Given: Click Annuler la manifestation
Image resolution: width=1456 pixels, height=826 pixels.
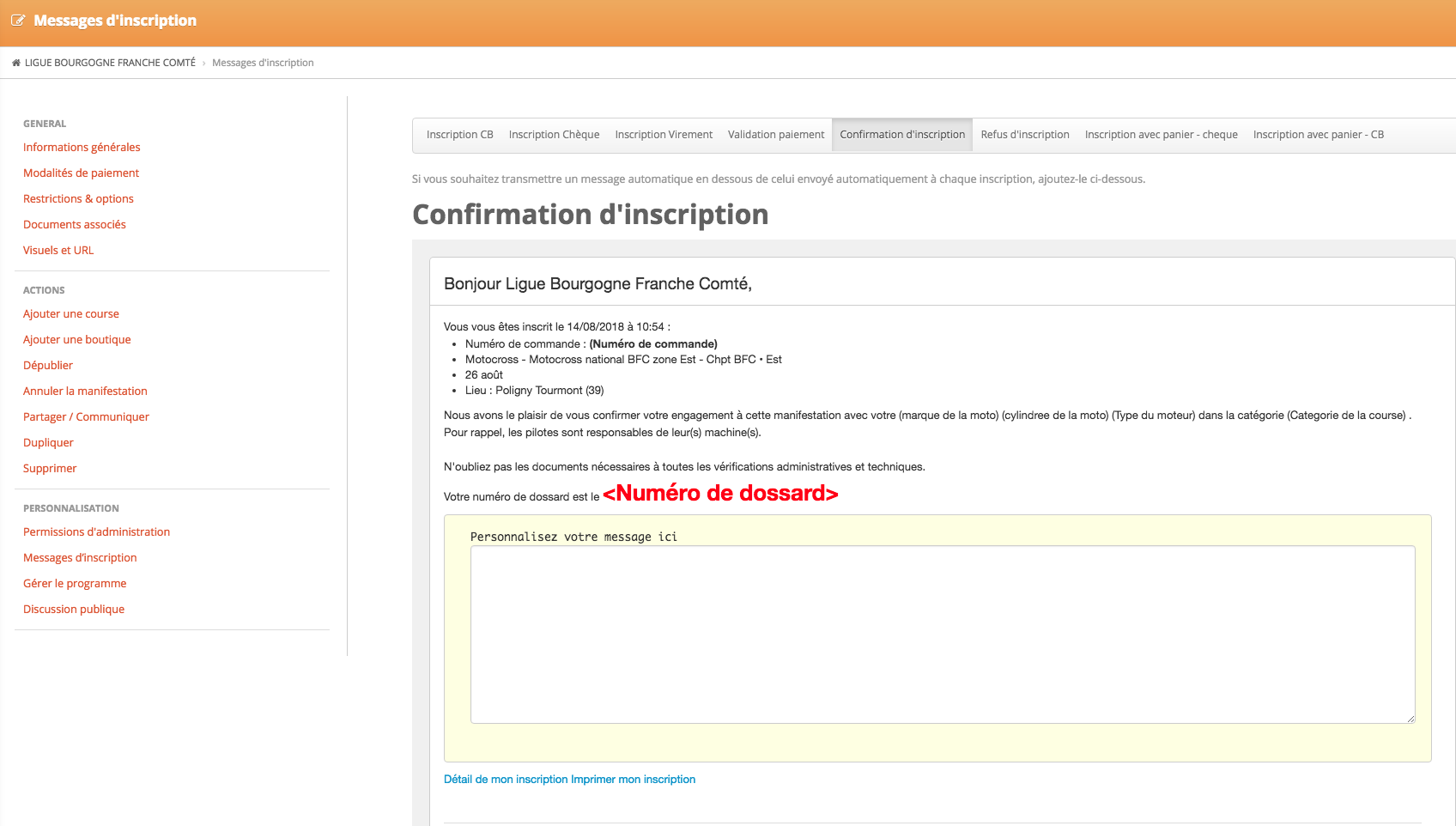Looking at the screenshot, I should click(x=85, y=391).
